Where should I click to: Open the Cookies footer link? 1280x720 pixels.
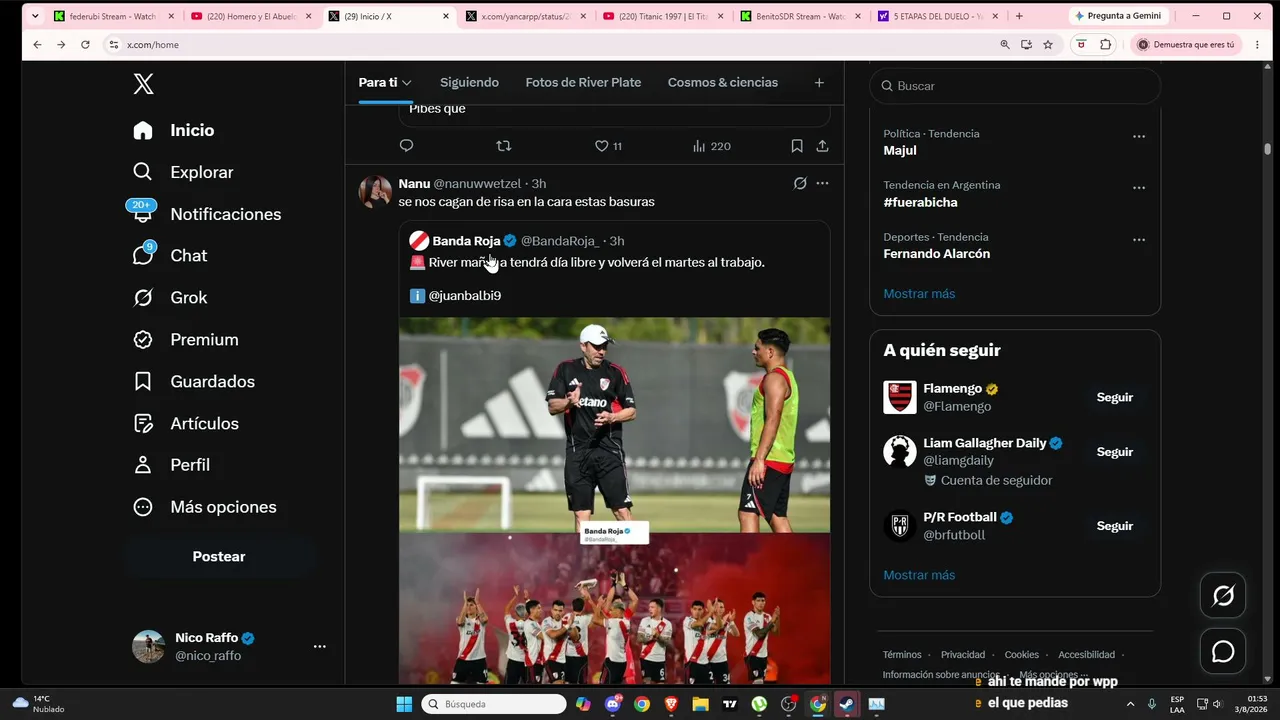tap(1022, 655)
